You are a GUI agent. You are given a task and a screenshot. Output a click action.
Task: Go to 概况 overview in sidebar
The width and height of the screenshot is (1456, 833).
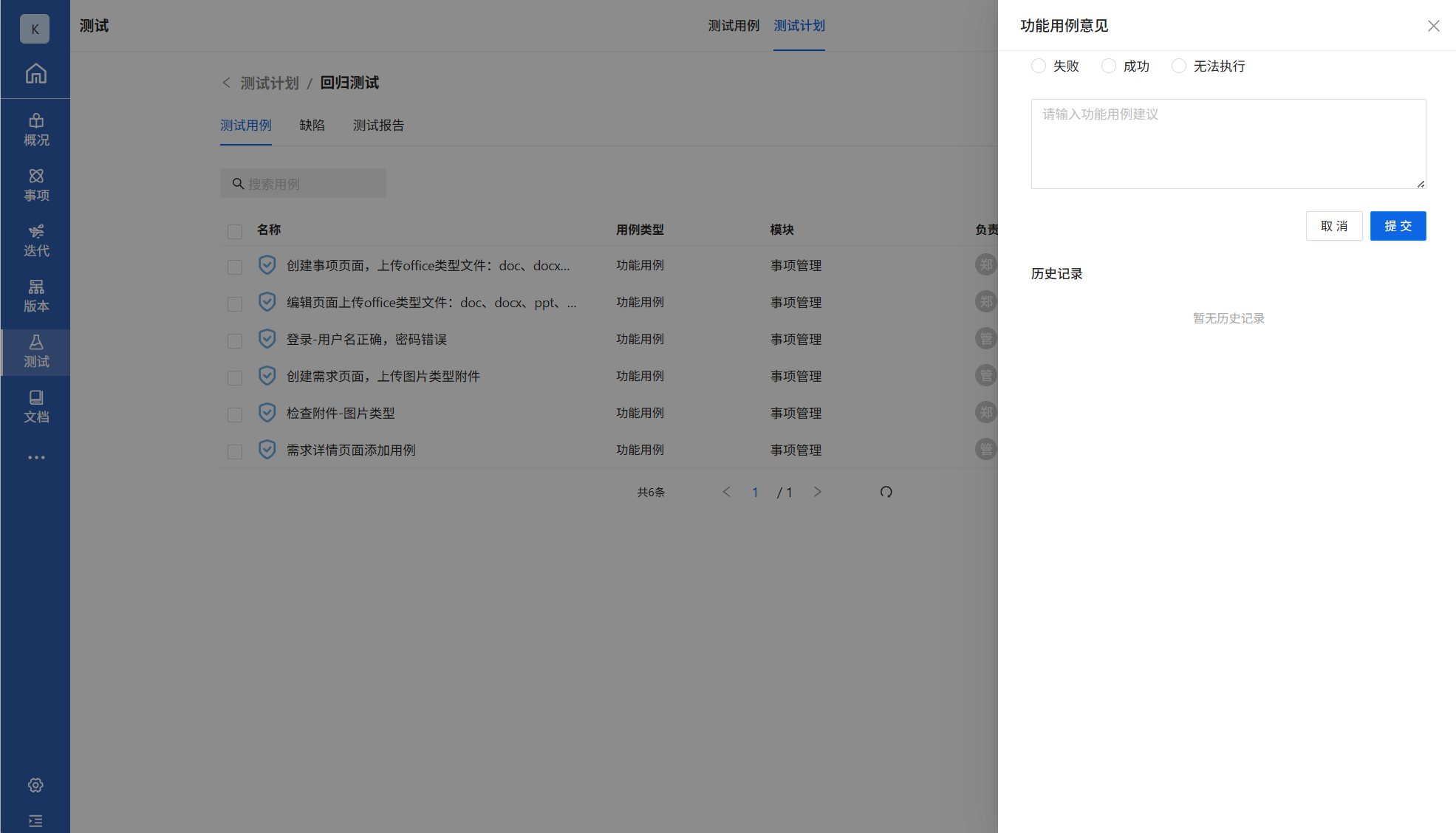coord(35,130)
